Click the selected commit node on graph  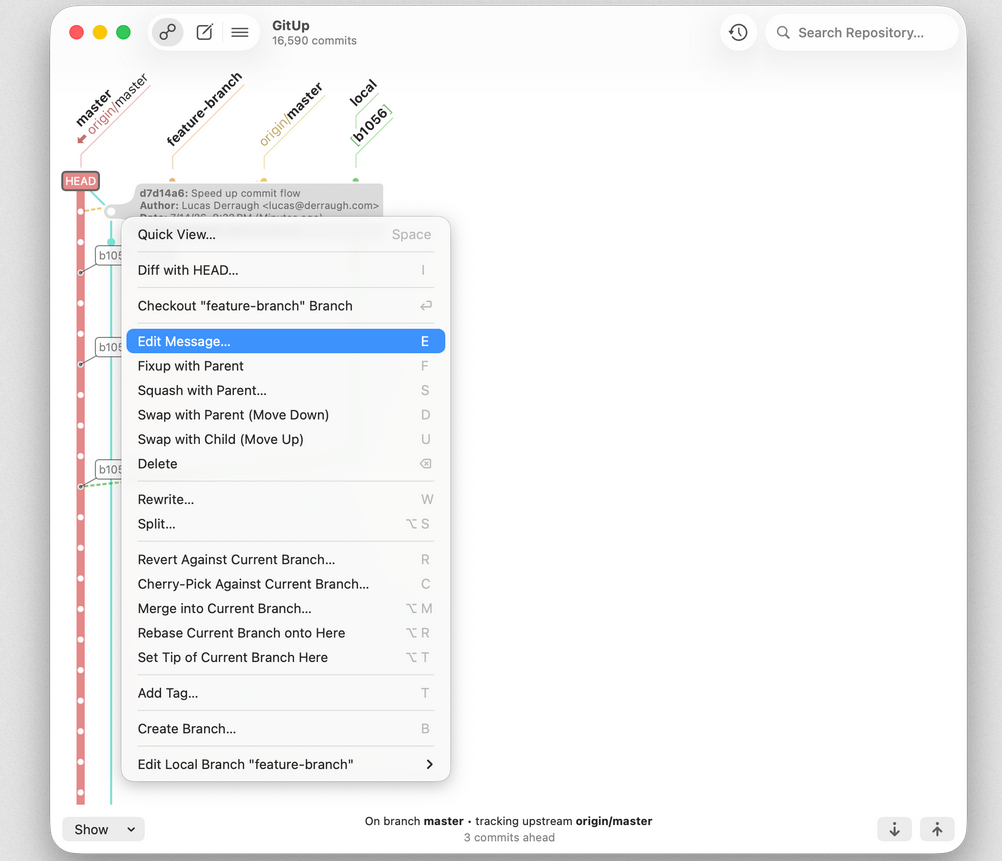pos(111,212)
